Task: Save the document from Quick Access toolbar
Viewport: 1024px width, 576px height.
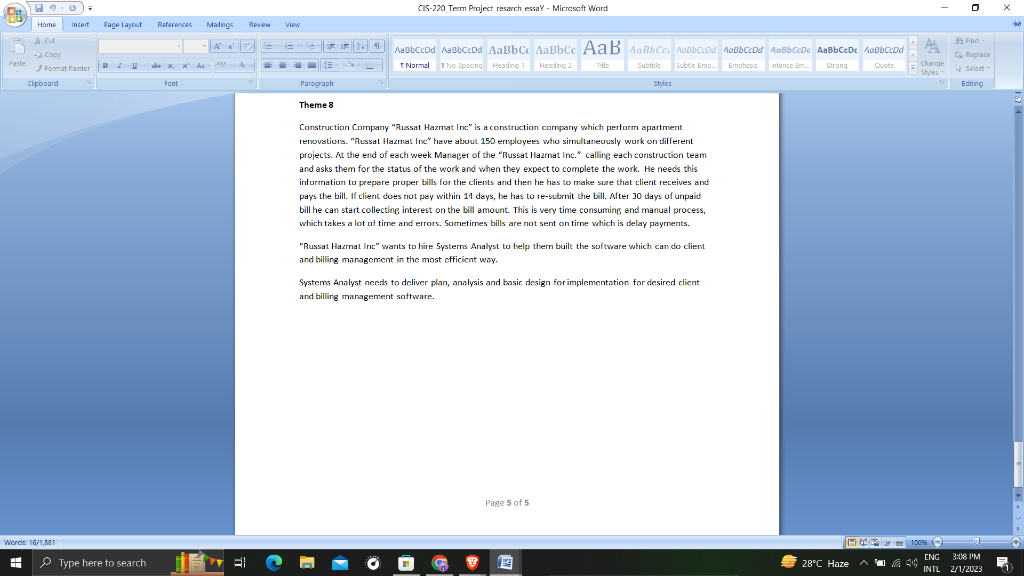Action: coord(39,8)
